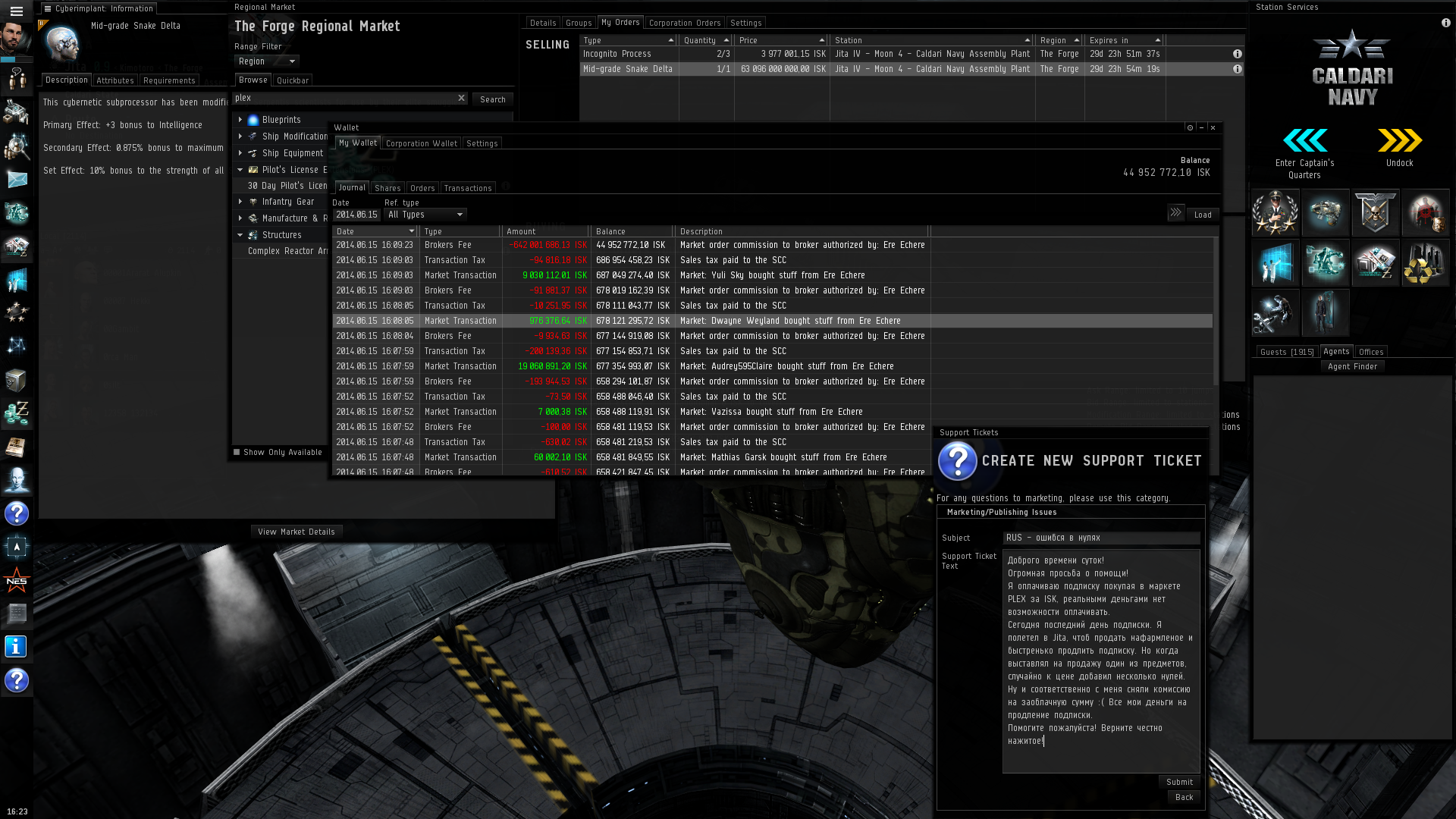Open the Medical clone station service icon
The width and height of the screenshot is (1456, 819).
(x=1326, y=312)
